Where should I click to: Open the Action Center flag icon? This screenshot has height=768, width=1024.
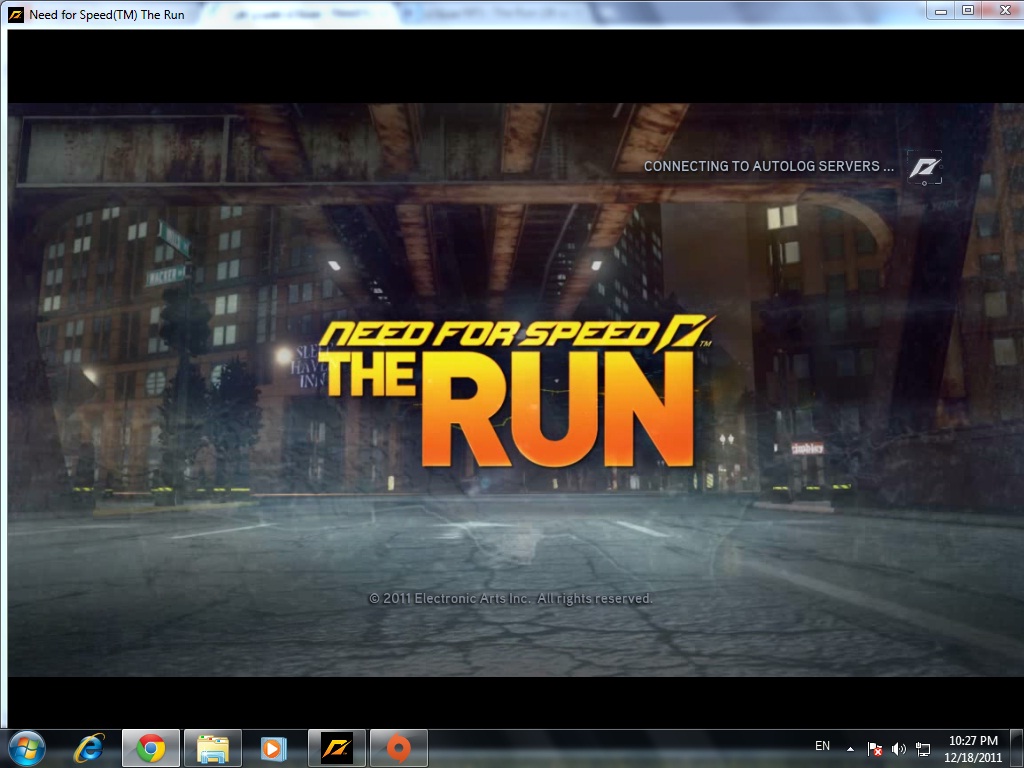coord(874,748)
